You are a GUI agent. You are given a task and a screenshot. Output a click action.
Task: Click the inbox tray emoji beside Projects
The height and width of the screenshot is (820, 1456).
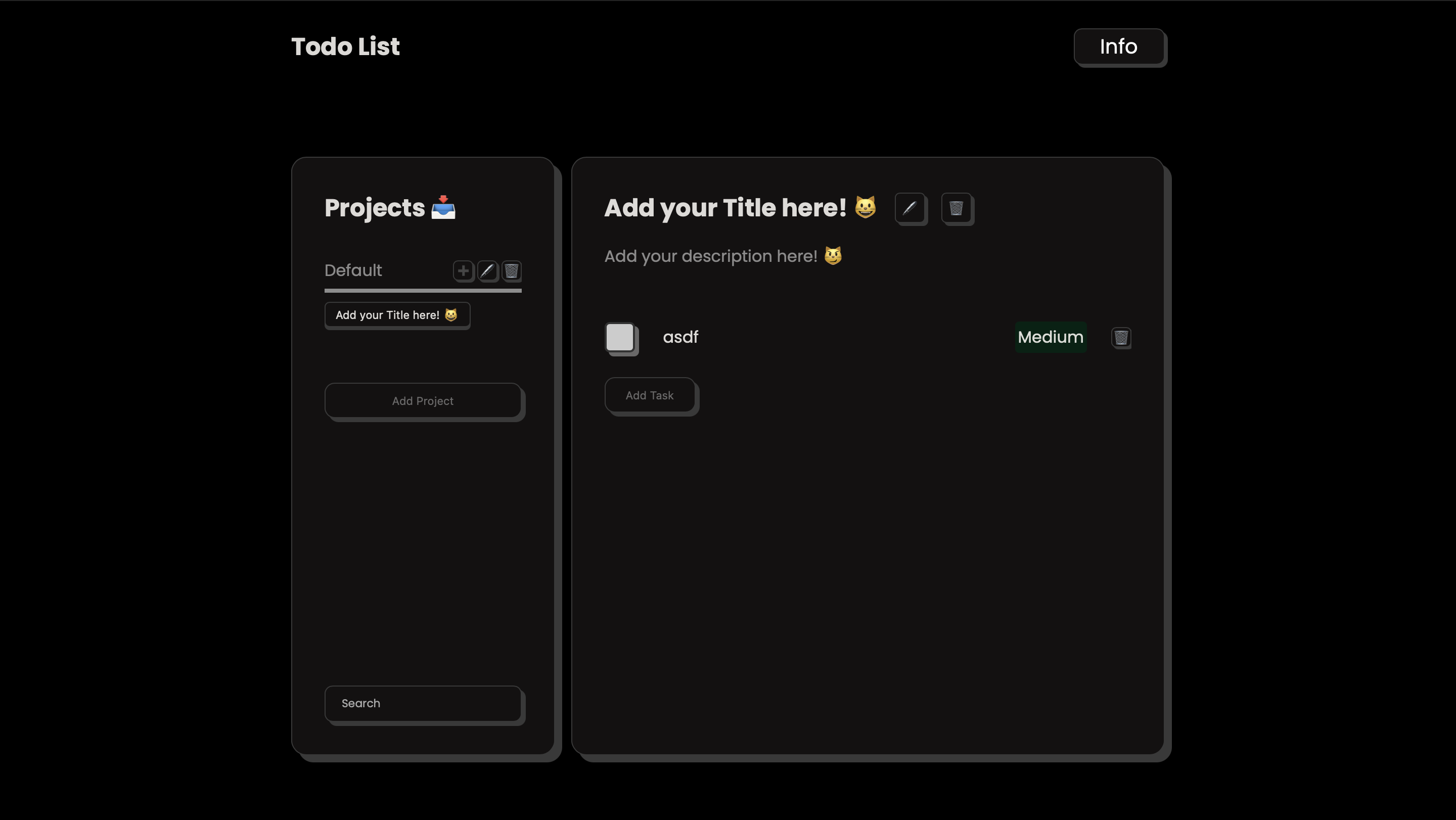coord(443,207)
